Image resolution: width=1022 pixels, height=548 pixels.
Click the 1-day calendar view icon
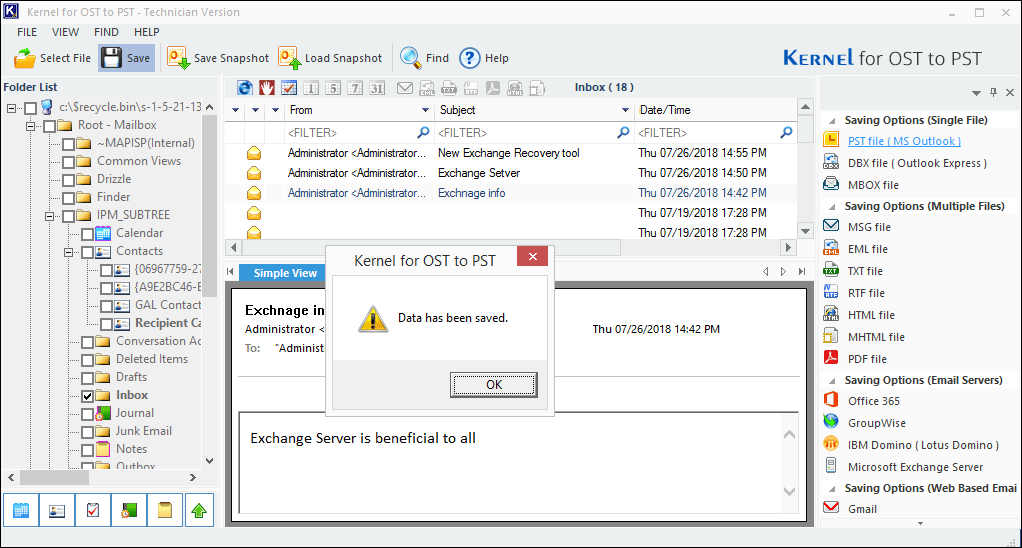[311, 88]
